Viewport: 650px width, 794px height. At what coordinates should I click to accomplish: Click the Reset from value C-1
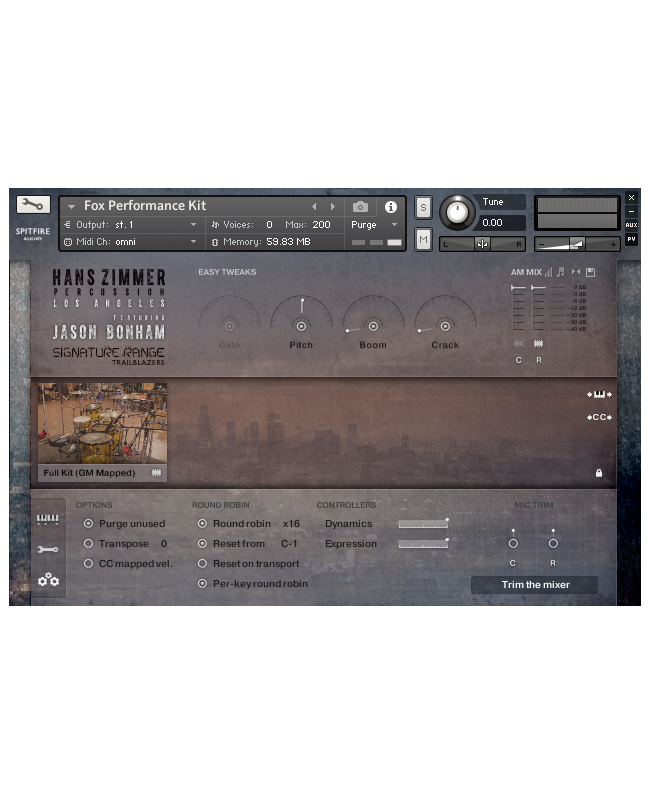[289, 543]
